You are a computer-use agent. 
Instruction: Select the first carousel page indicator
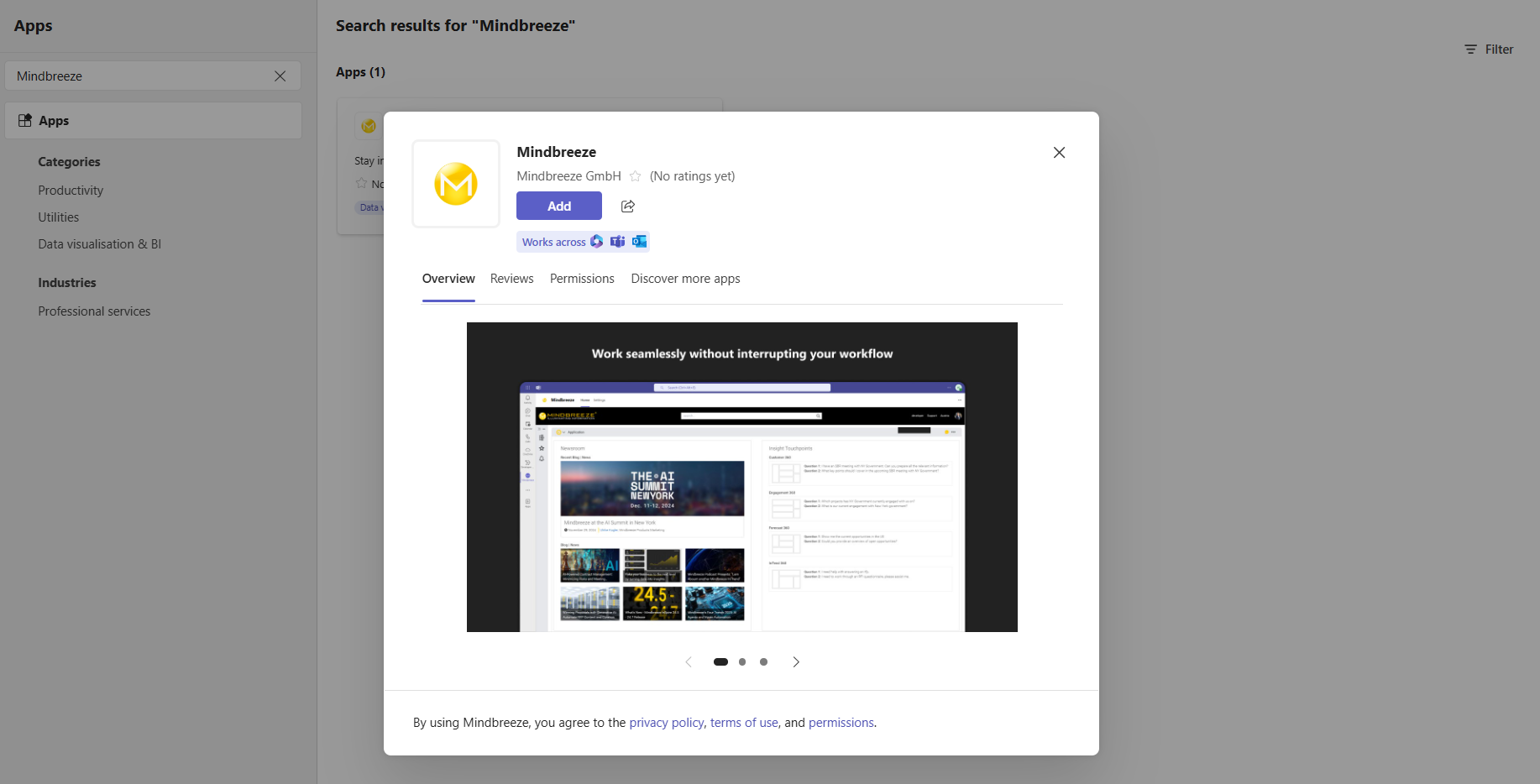[720, 662]
